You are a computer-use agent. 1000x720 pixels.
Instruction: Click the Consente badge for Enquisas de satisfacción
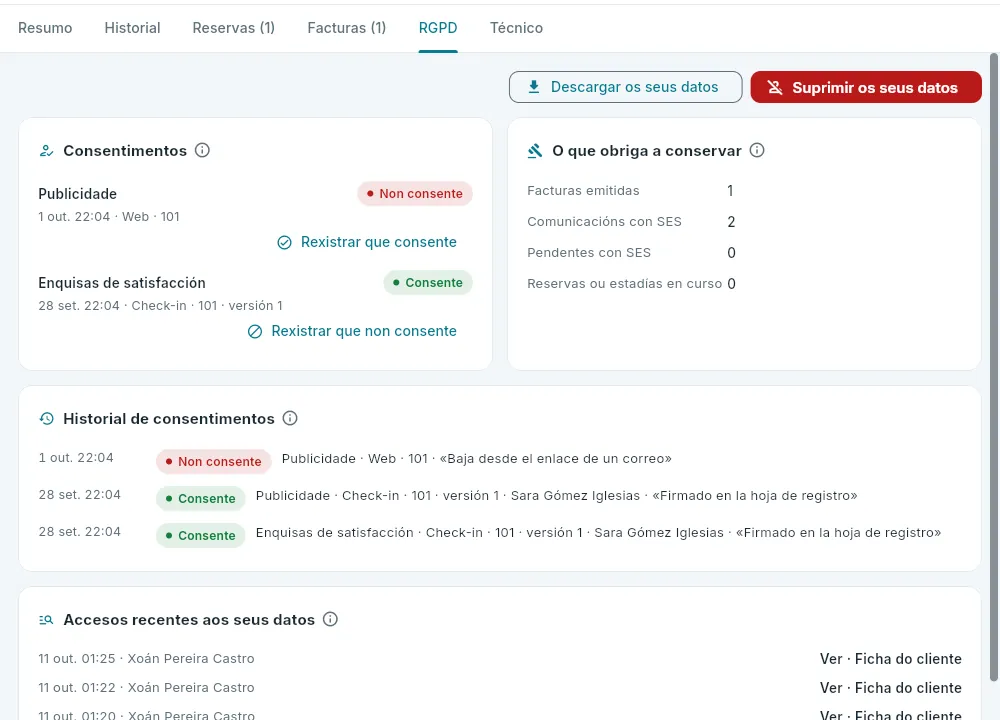click(x=428, y=283)
